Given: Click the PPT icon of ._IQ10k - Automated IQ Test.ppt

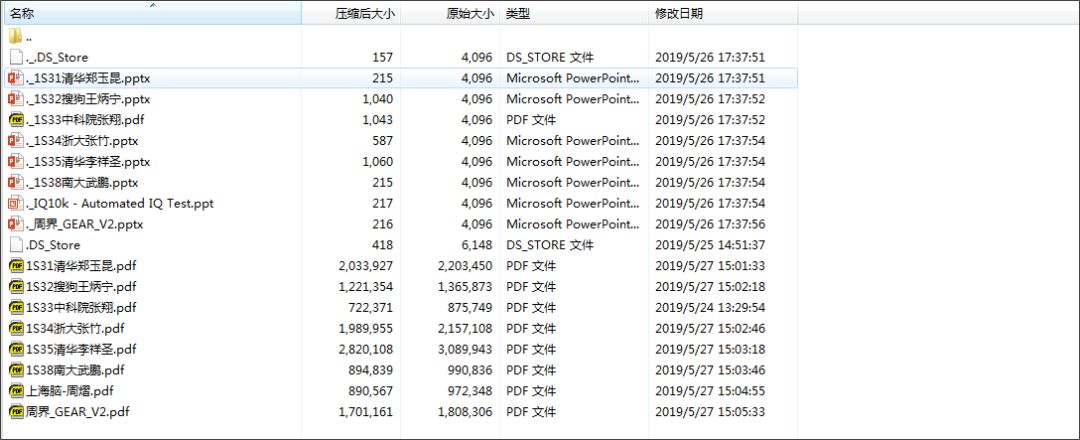Looking at the screenshot, I should [15, 203].
